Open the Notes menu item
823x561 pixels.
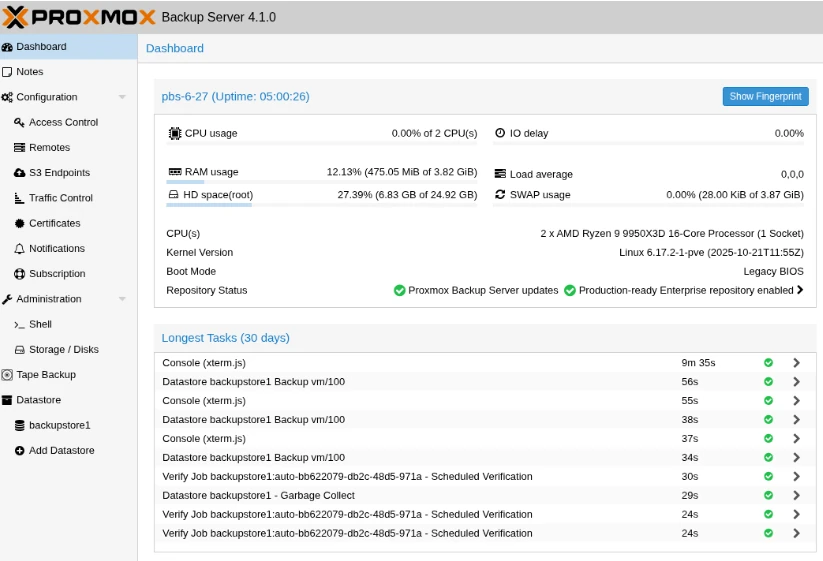coord(29,72)
